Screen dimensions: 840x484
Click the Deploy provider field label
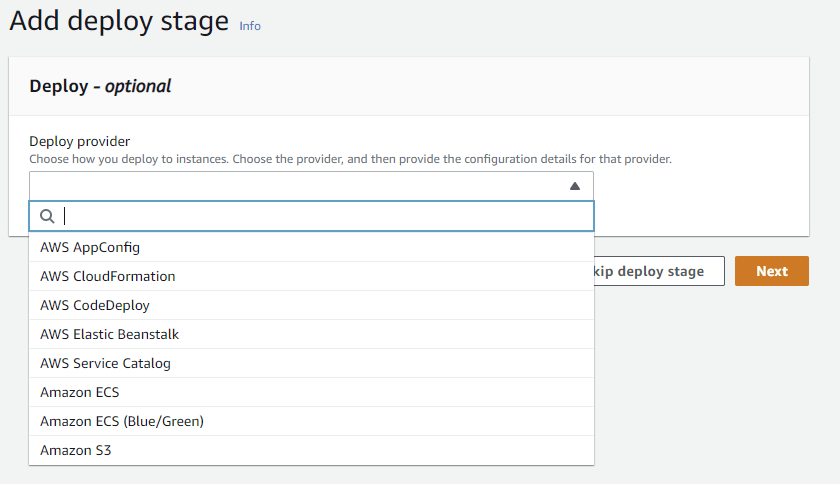pyautogui.click(x=80, y=141)
